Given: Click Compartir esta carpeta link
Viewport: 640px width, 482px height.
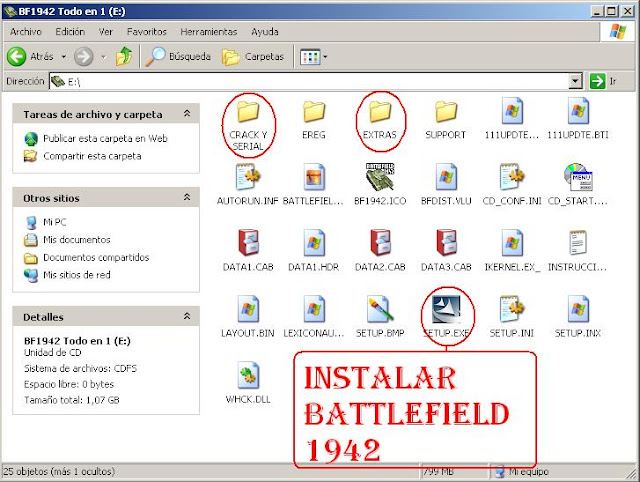Looking at the screenshot, I should 82,156.
